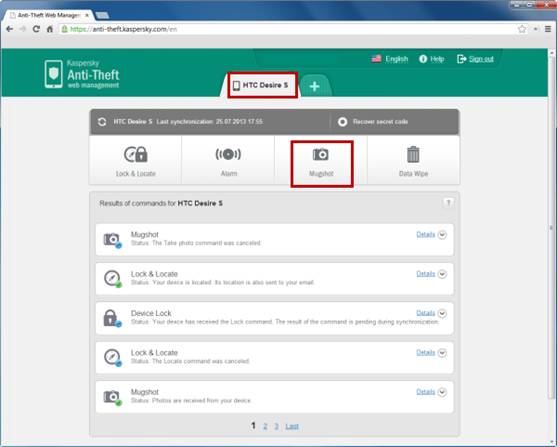Click the Sign out arrow icon
This screenshot has width=557, height=447.
tap(461, 59)
